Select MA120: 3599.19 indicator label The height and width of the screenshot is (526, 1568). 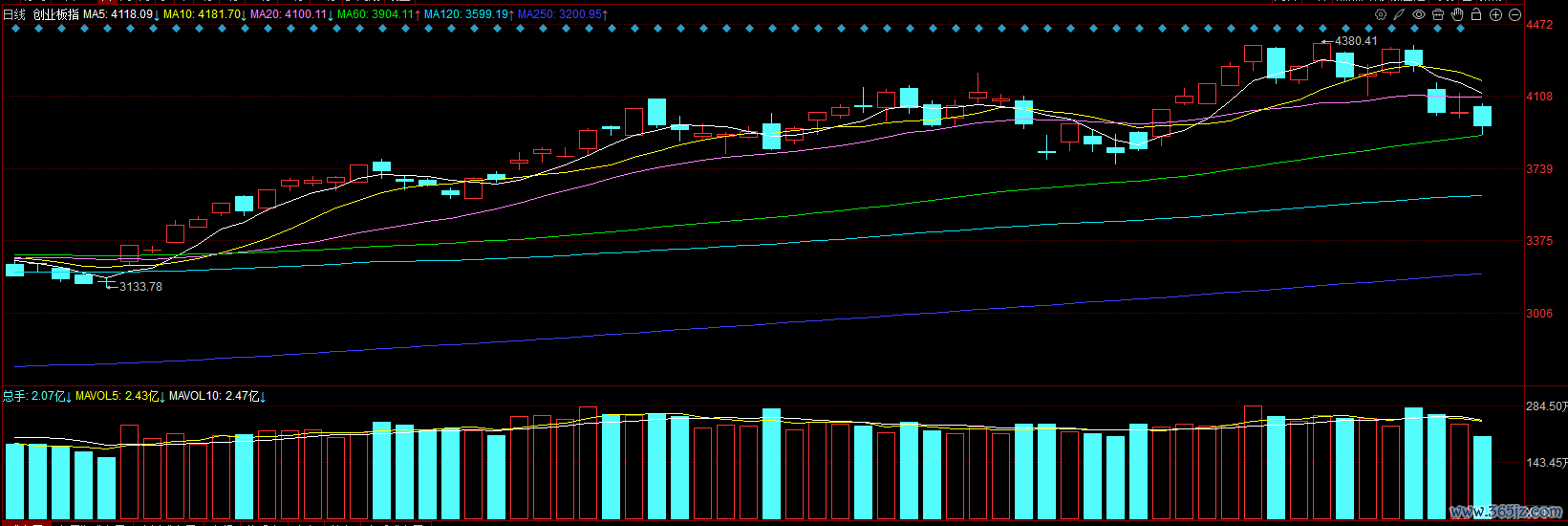(468, 14)
